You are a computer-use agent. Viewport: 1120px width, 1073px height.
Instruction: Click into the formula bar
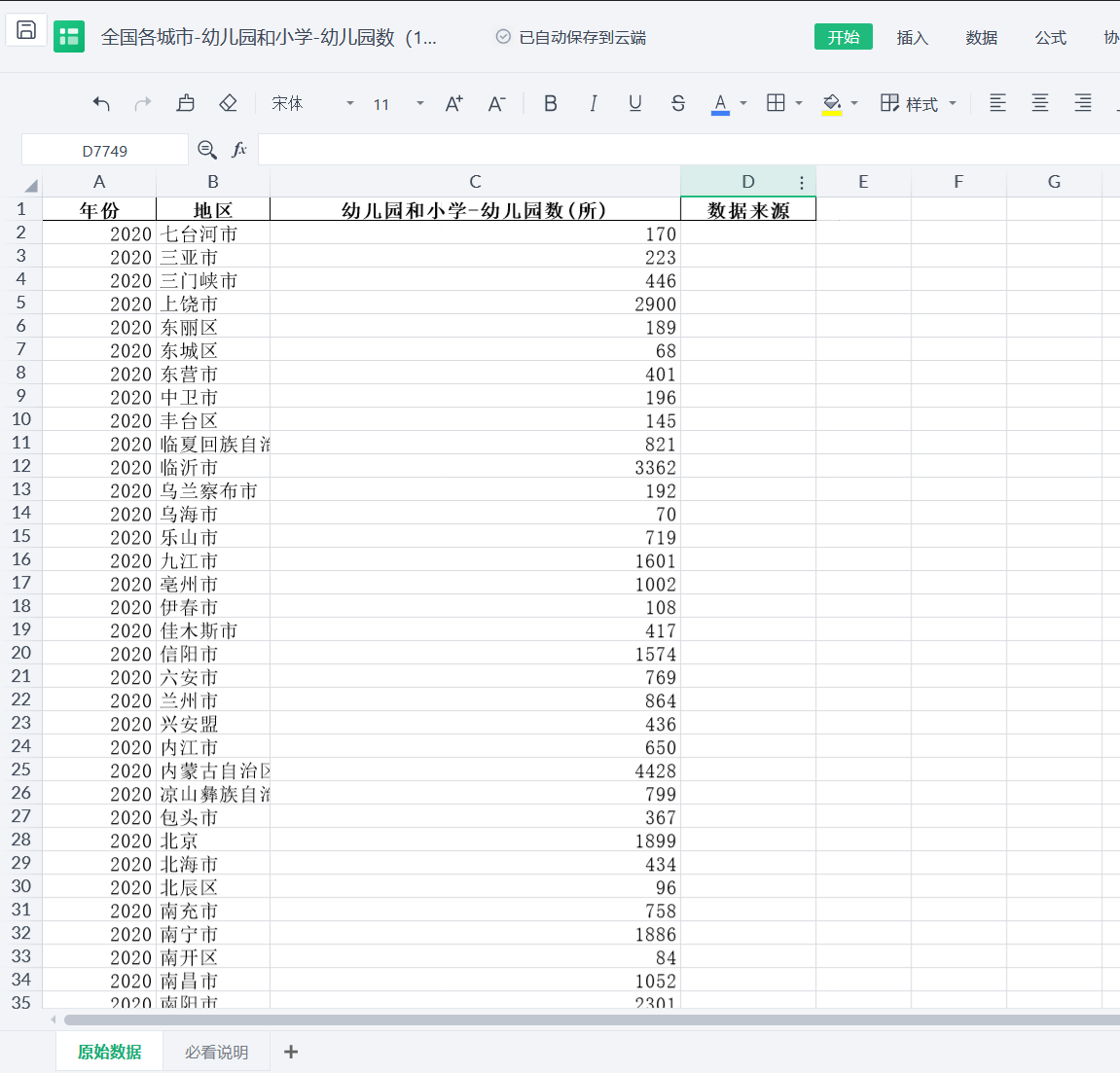pos(689,150)
